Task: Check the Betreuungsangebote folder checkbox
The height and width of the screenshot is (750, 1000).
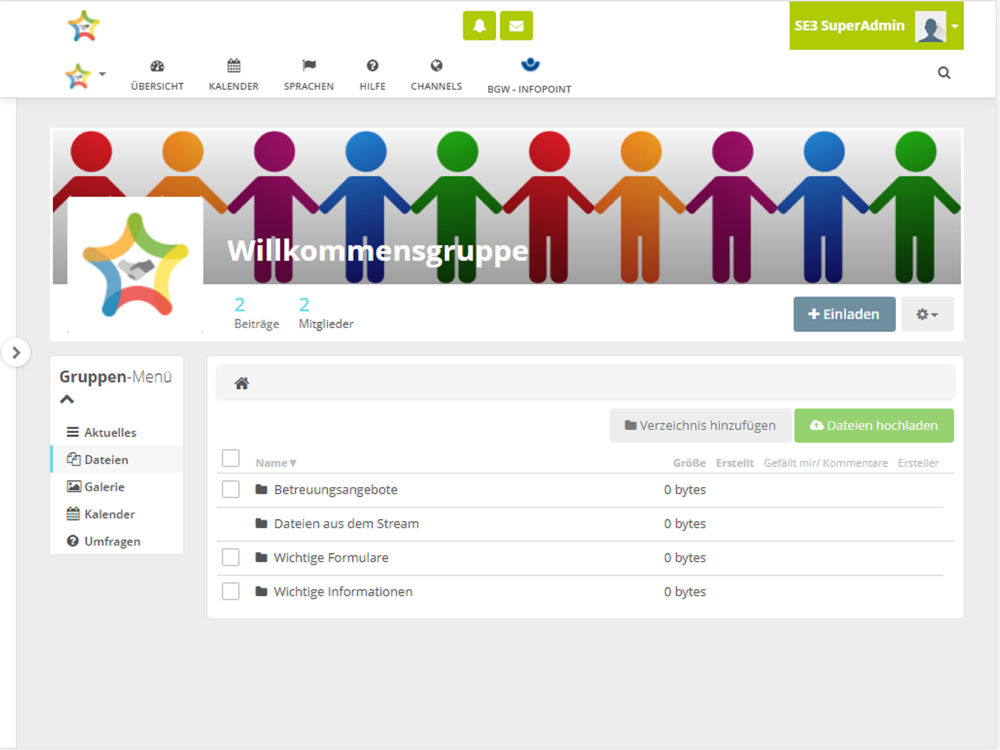Action: tap(231, 489)
